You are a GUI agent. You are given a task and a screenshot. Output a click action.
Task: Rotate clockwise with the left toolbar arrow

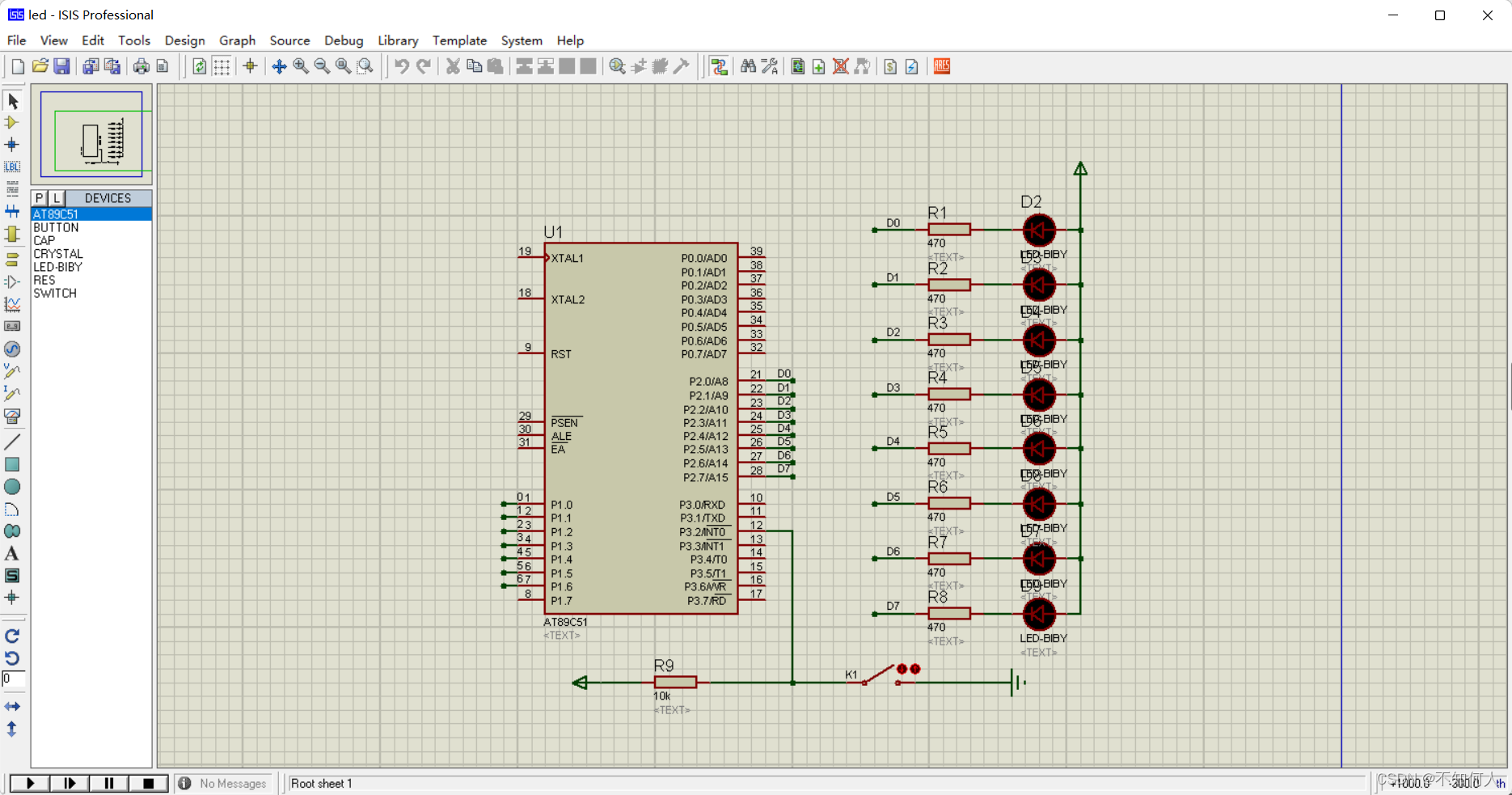pos(12,636)
